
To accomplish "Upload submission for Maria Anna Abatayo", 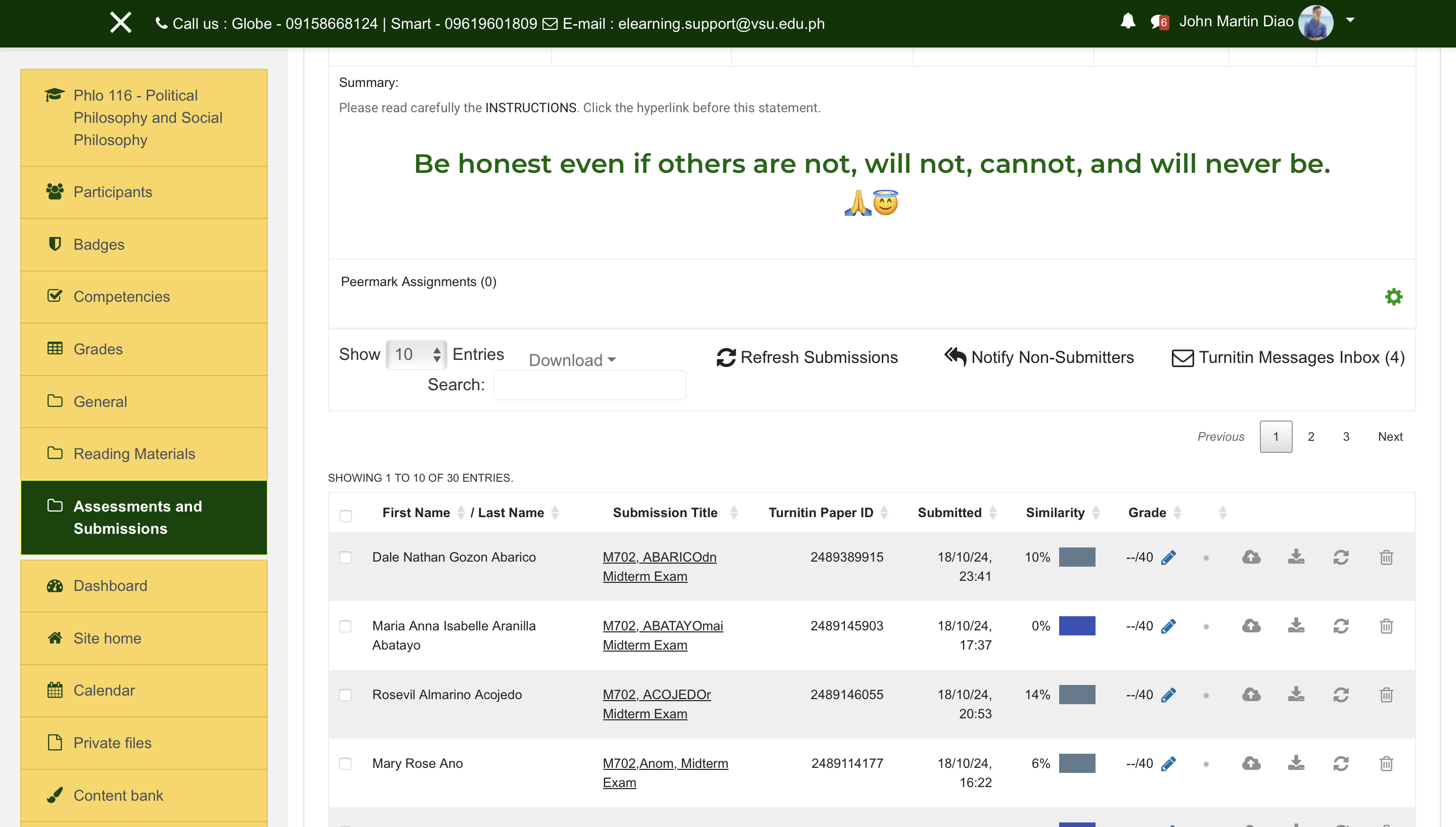I will [1251, 626].
